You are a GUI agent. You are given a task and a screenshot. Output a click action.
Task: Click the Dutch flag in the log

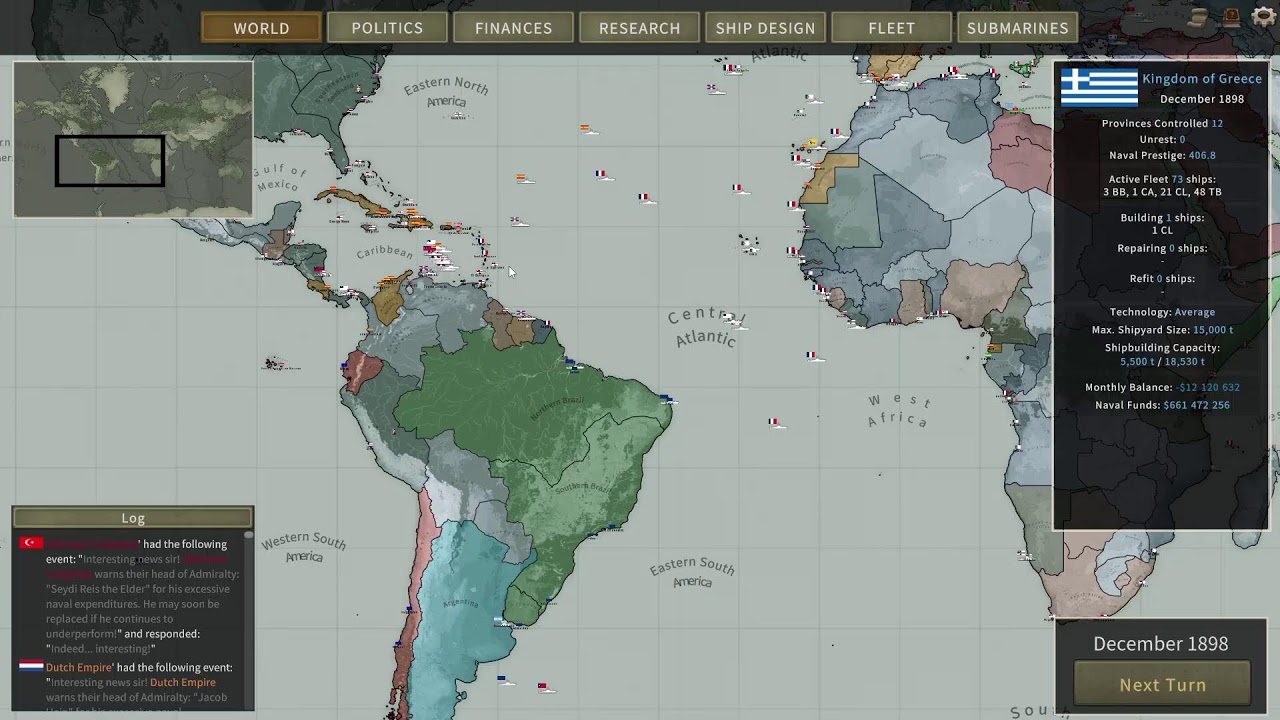point(31,666)
